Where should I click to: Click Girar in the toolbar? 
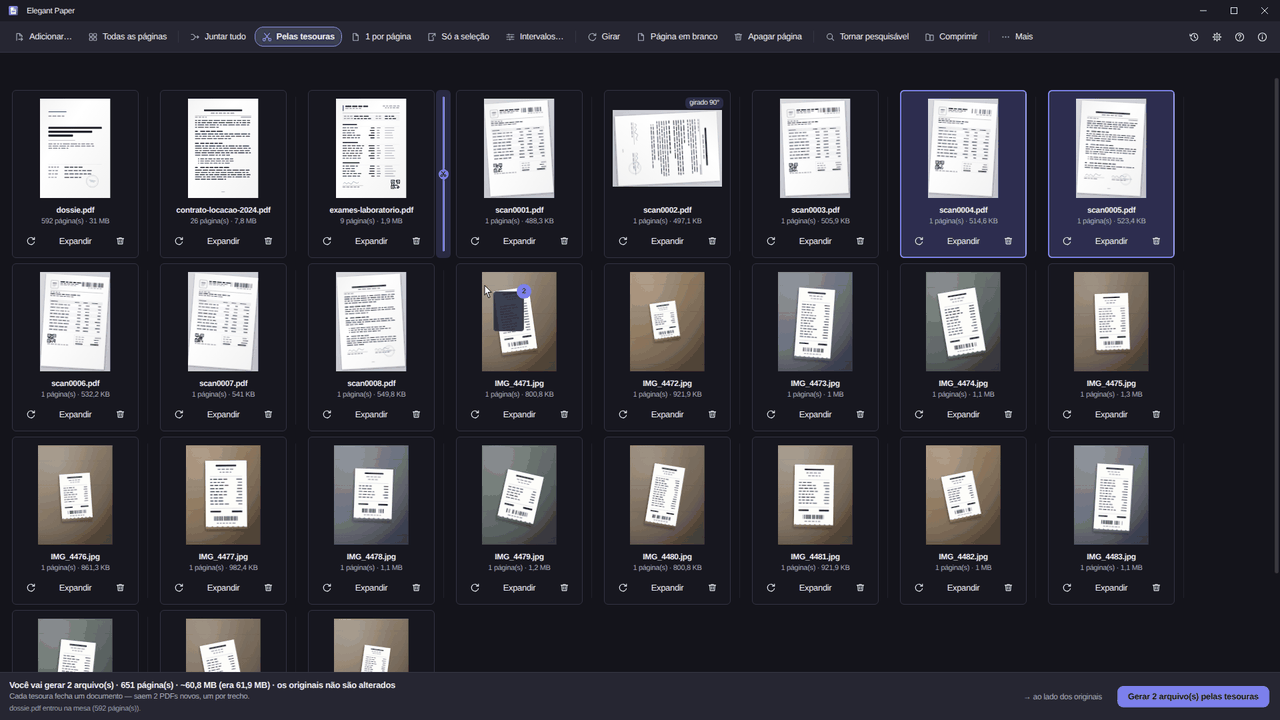[604, 37]
